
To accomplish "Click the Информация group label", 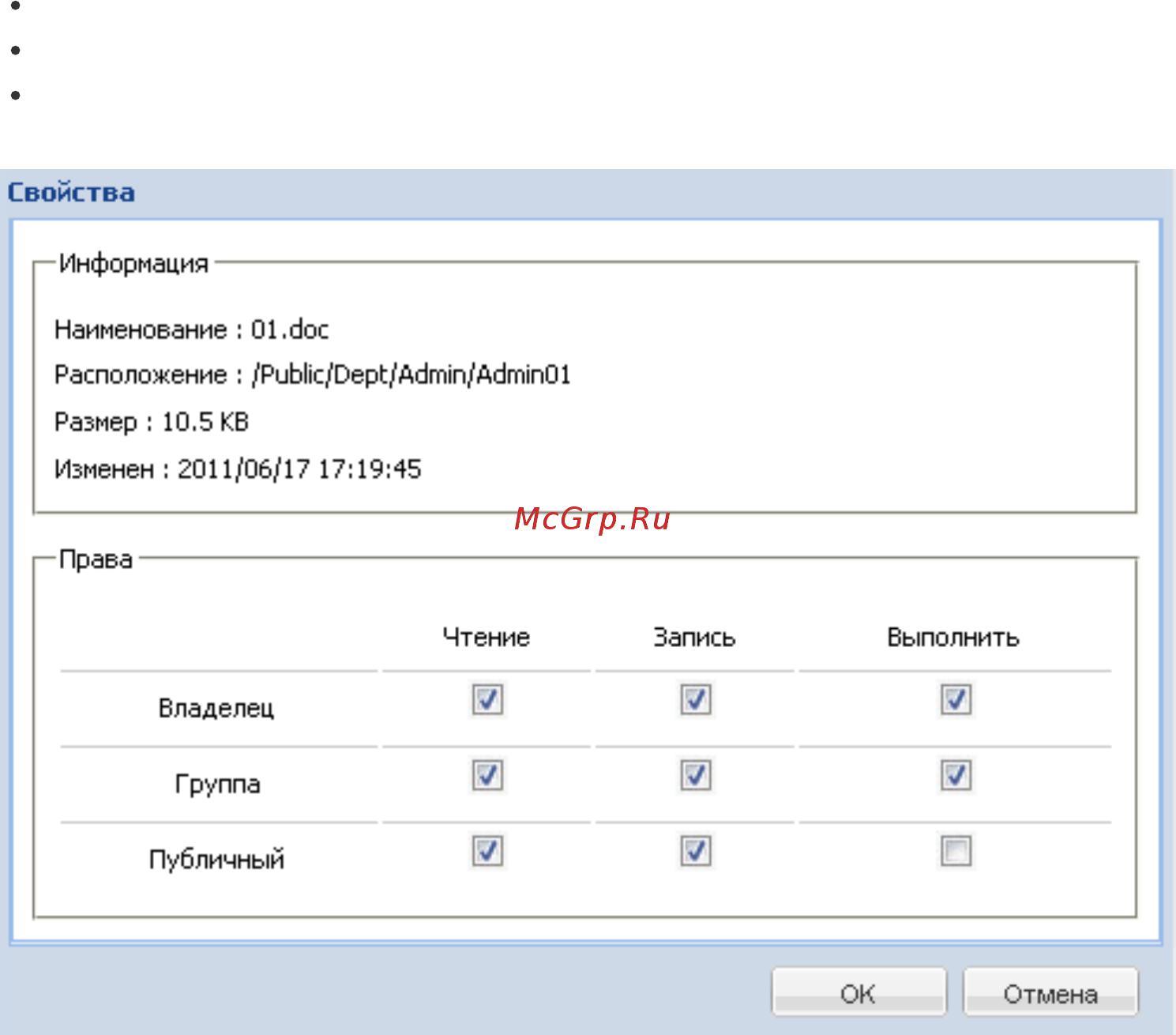I will click(133, 263).
